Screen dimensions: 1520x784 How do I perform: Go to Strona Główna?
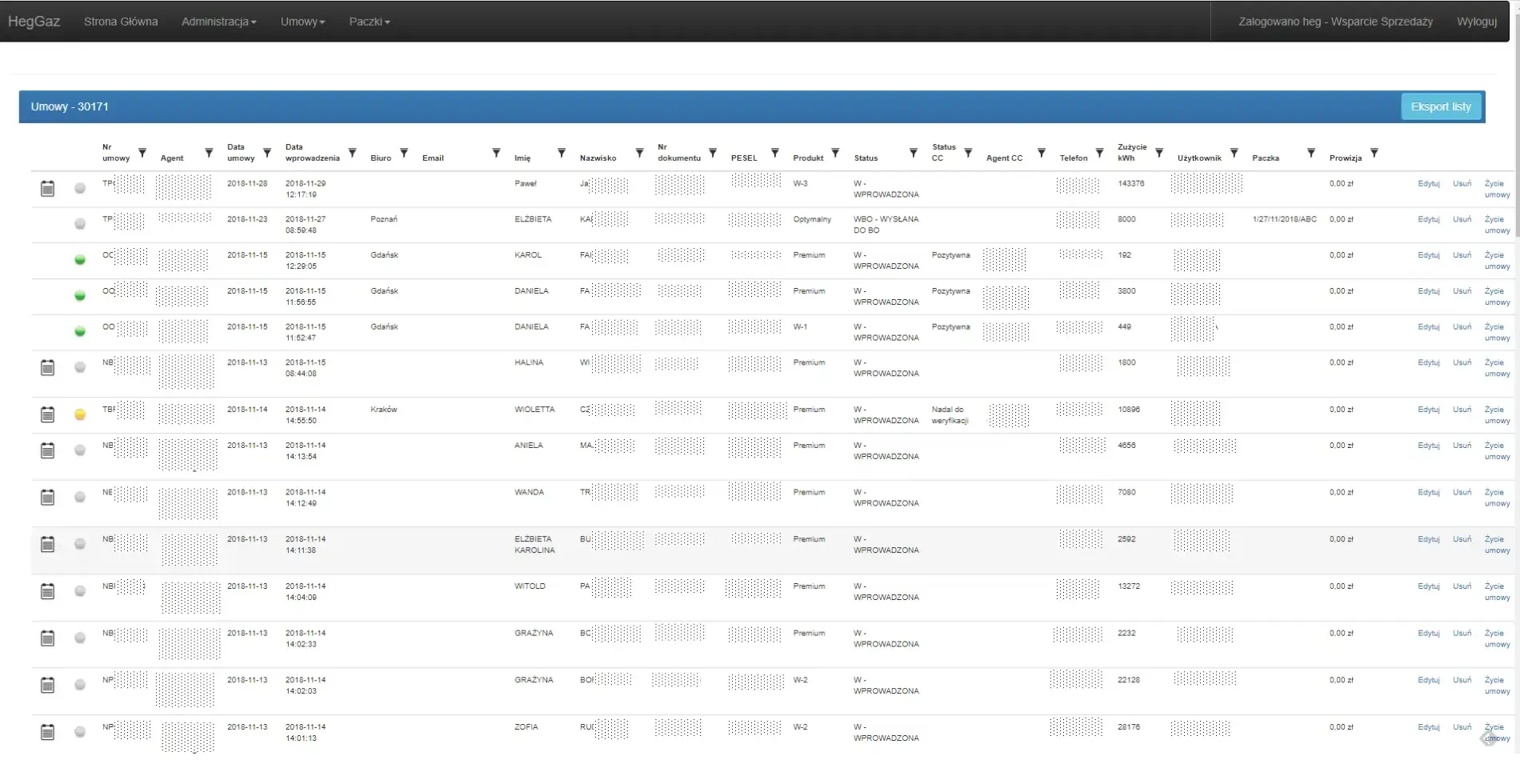121,22
